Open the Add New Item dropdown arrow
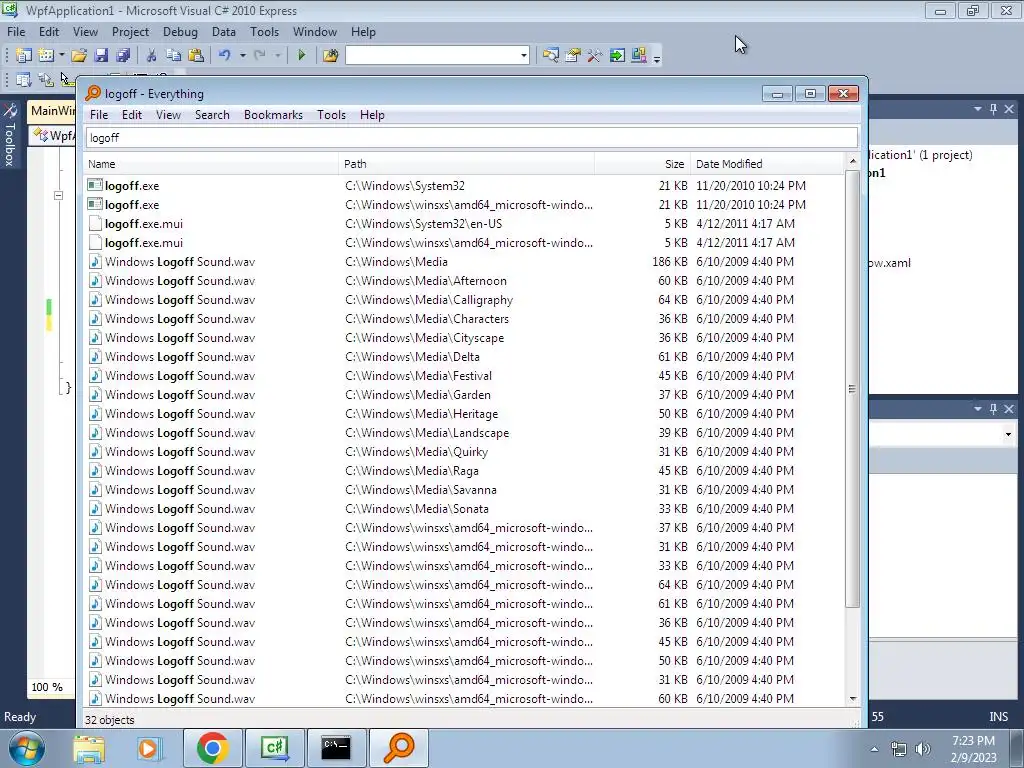1024x768 pixels. click(x=61, y=56)
